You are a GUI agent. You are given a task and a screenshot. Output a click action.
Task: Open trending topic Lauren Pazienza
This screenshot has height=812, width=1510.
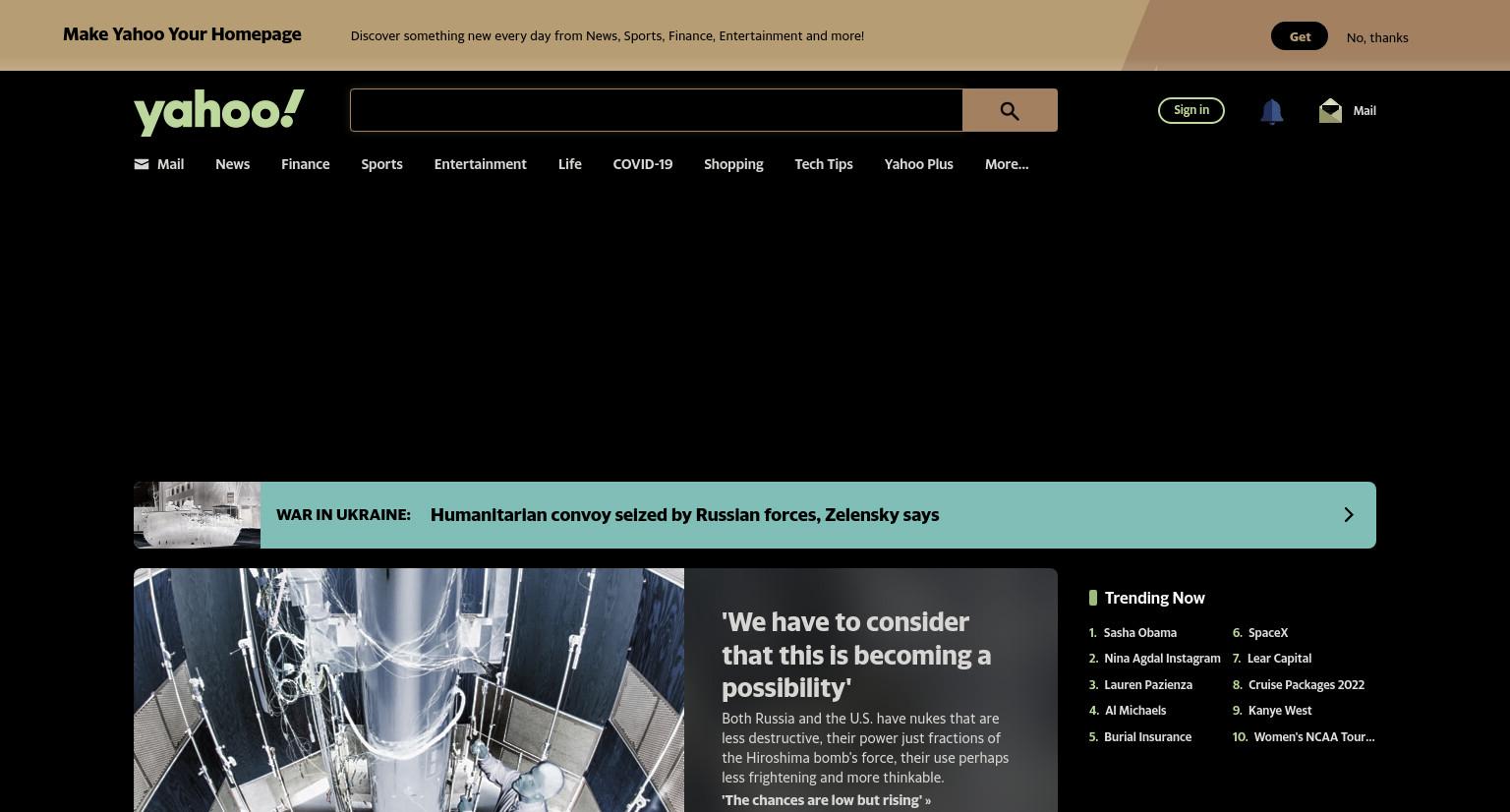click(x=1147, y=685)
